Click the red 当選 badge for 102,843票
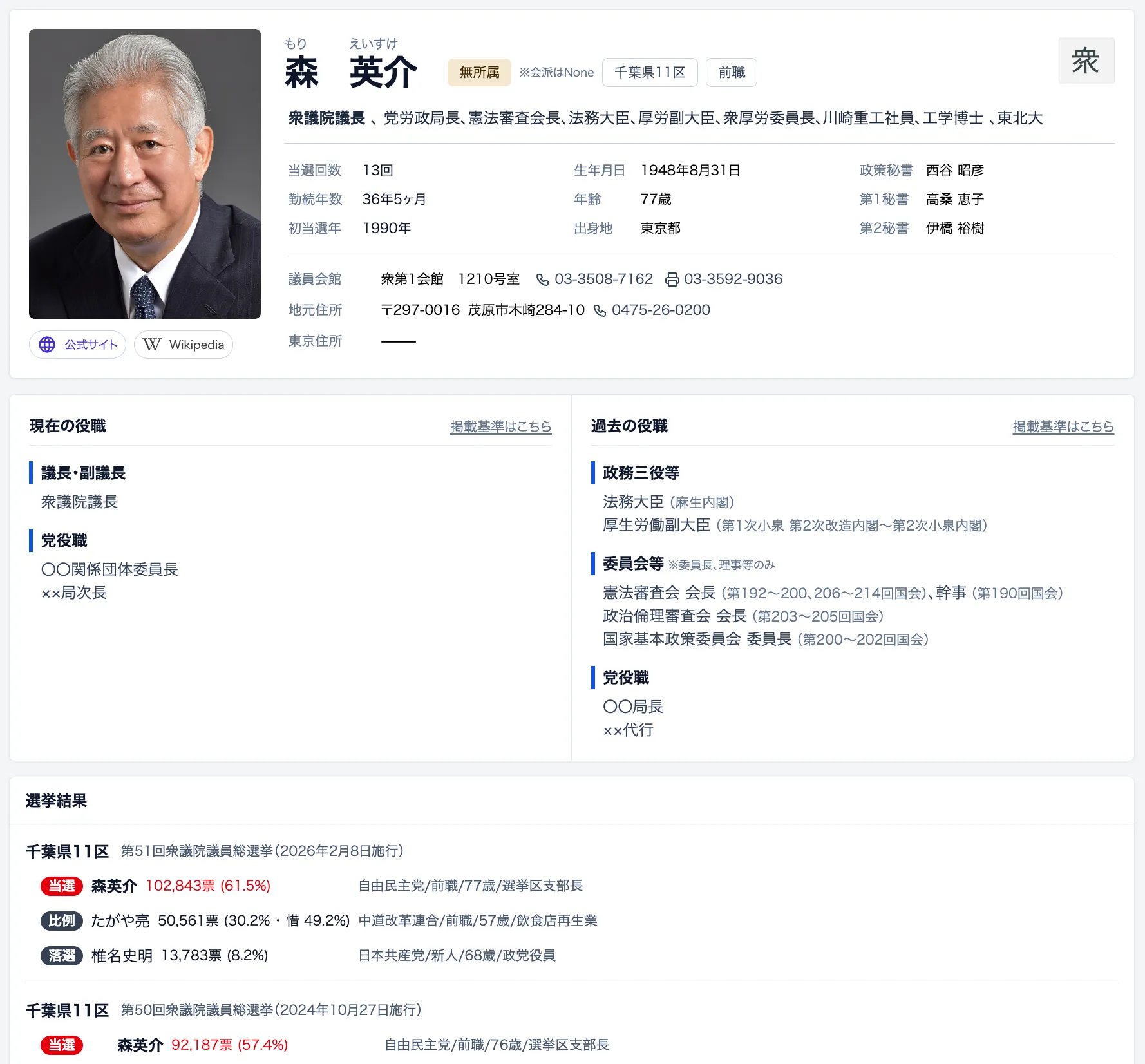This screenshot has height=1064, width=1145. [x=62, y=886]
